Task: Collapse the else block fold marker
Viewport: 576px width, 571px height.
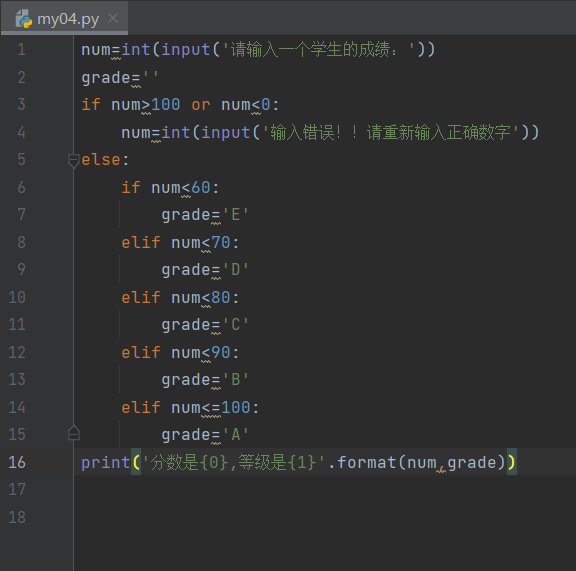Action: point(73,161)
